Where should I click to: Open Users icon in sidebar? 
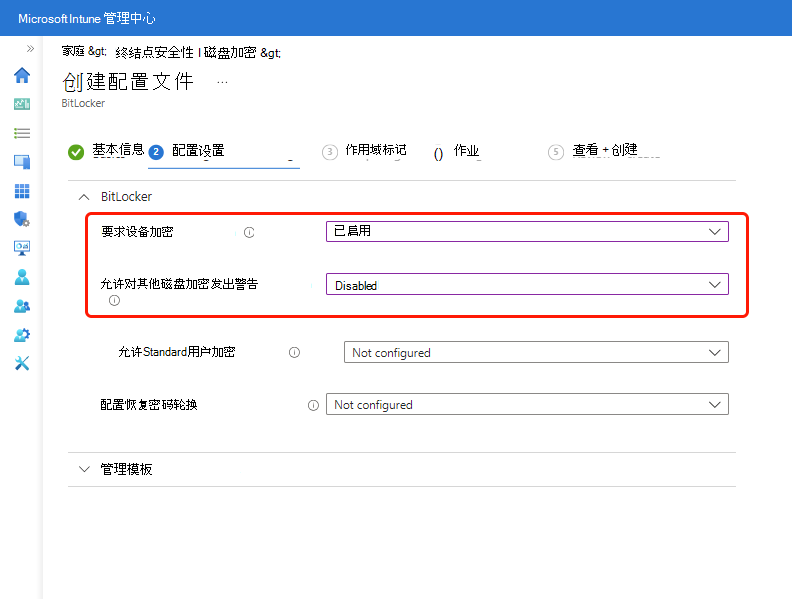(22, 277)
